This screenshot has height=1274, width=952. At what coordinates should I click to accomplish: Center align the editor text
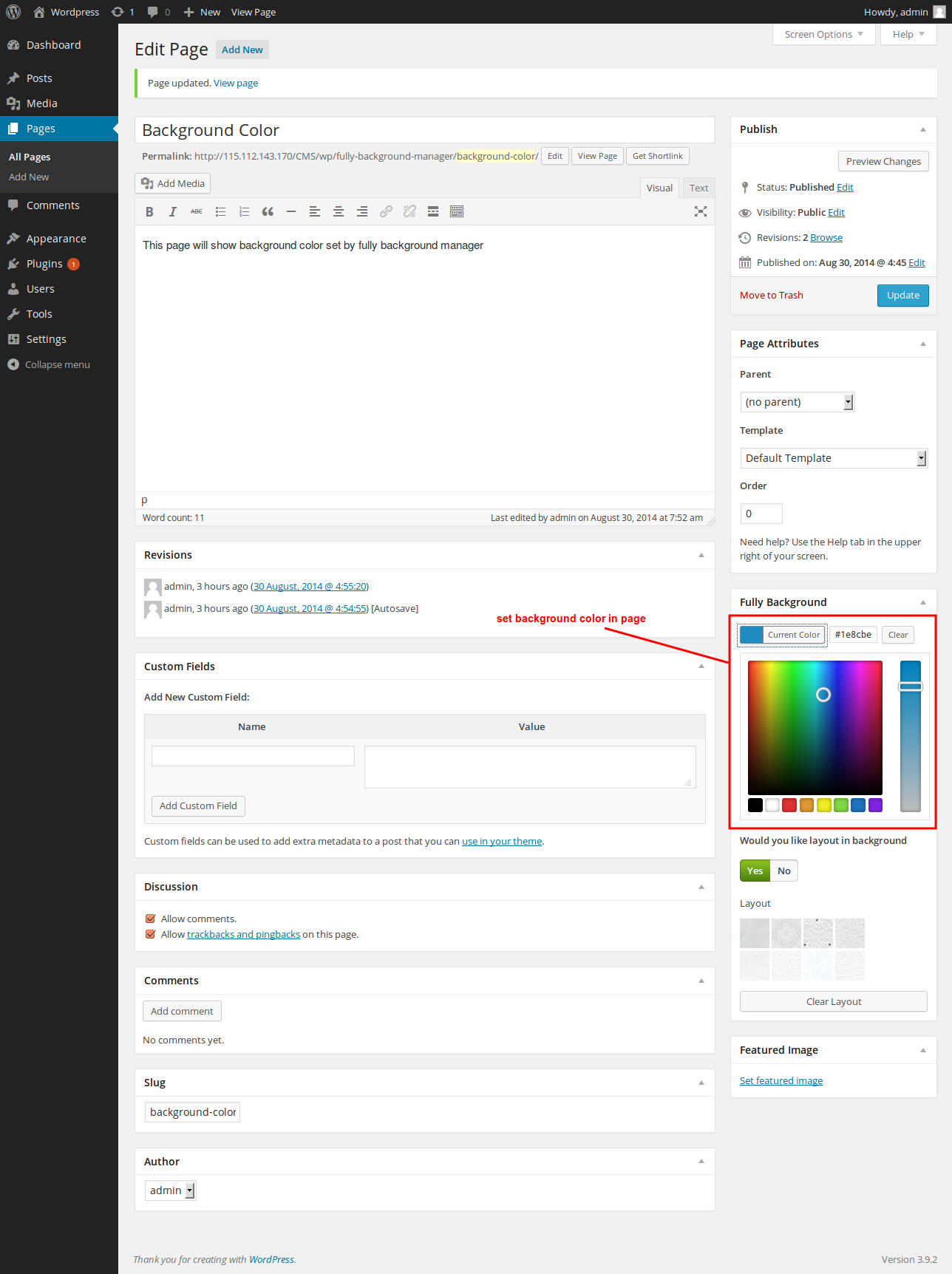(x=339, y=212)
